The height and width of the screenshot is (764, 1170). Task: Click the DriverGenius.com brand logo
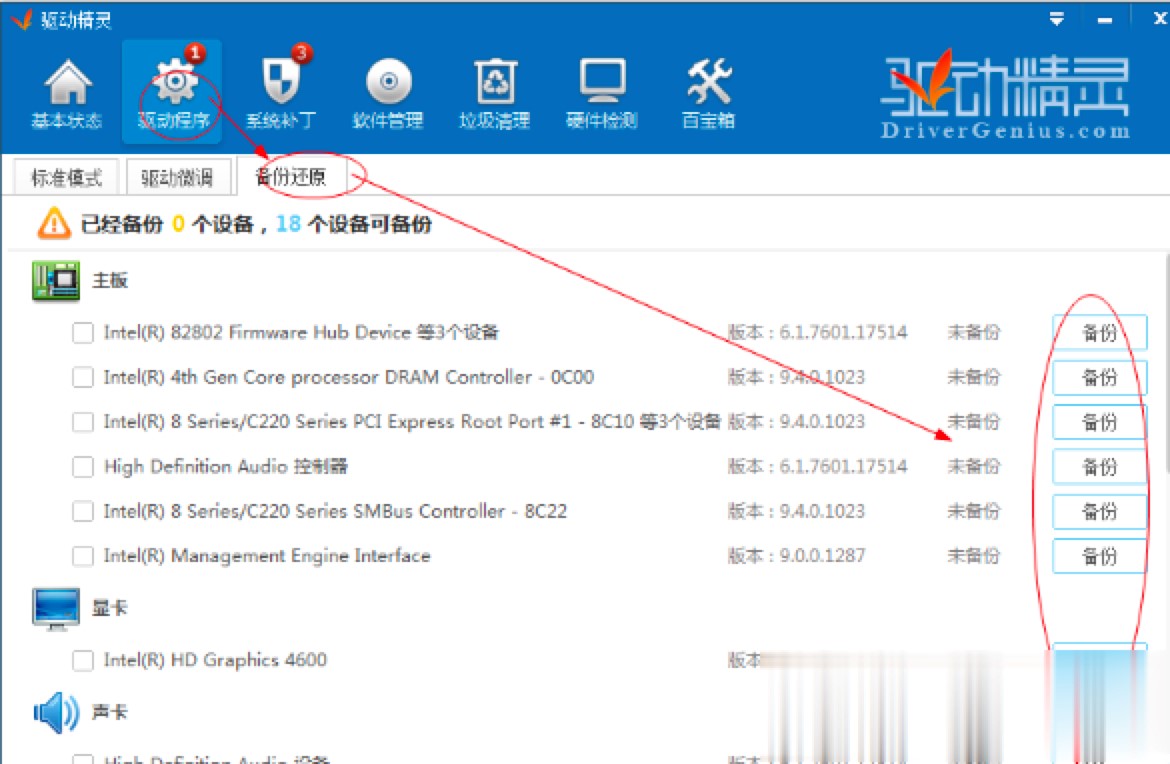coord(1004,96)
